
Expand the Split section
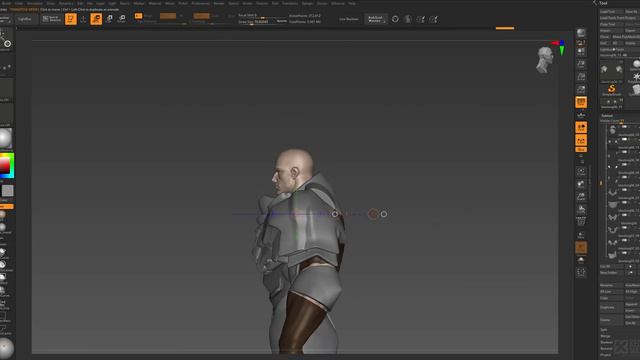[x=604, y=330]
